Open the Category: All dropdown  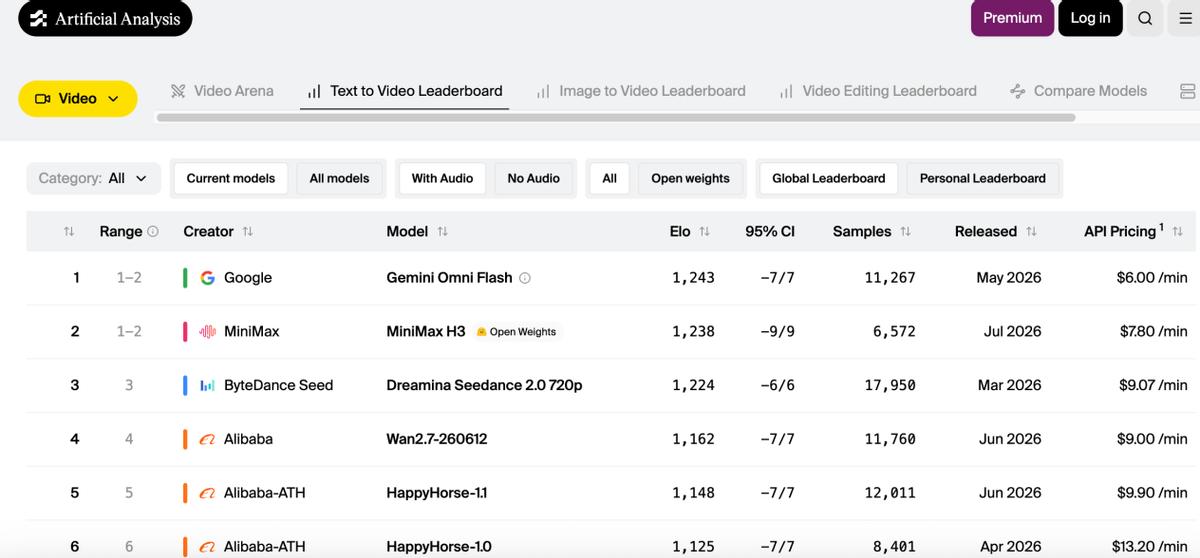pos(93,178)
